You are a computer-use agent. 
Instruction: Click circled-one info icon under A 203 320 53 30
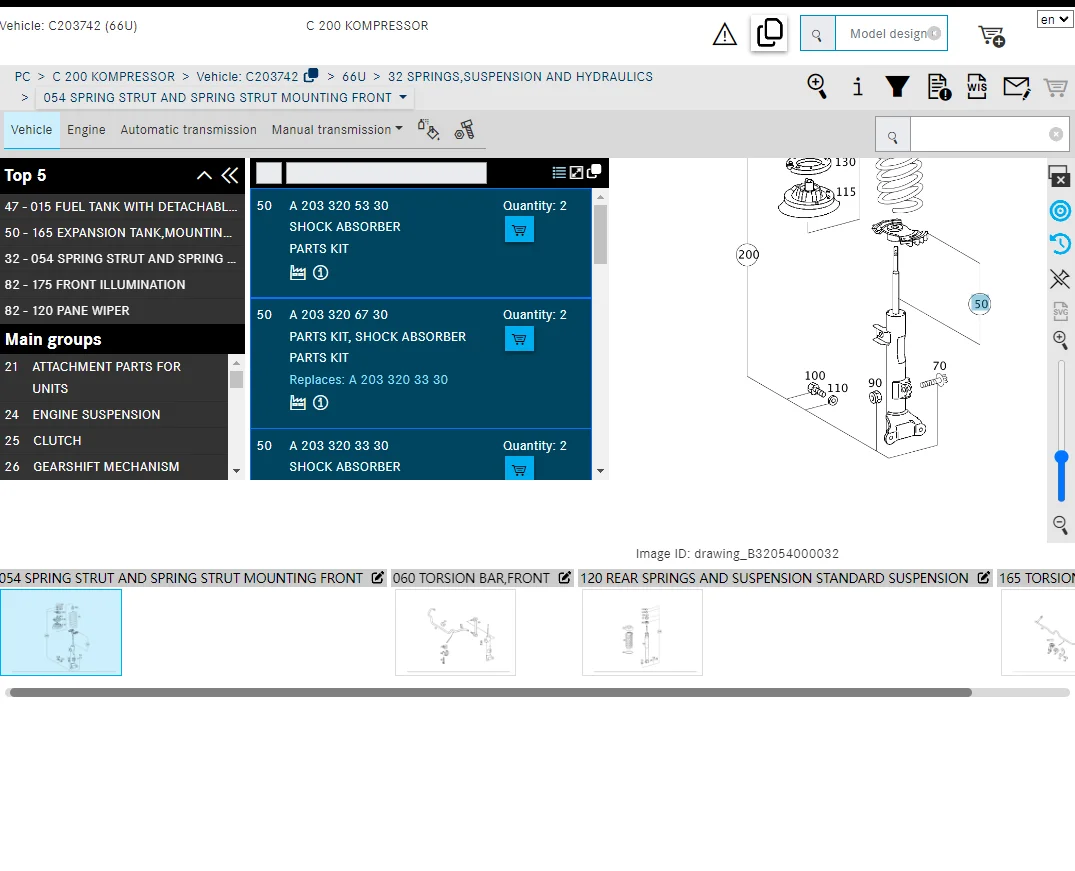click(320, 273)
